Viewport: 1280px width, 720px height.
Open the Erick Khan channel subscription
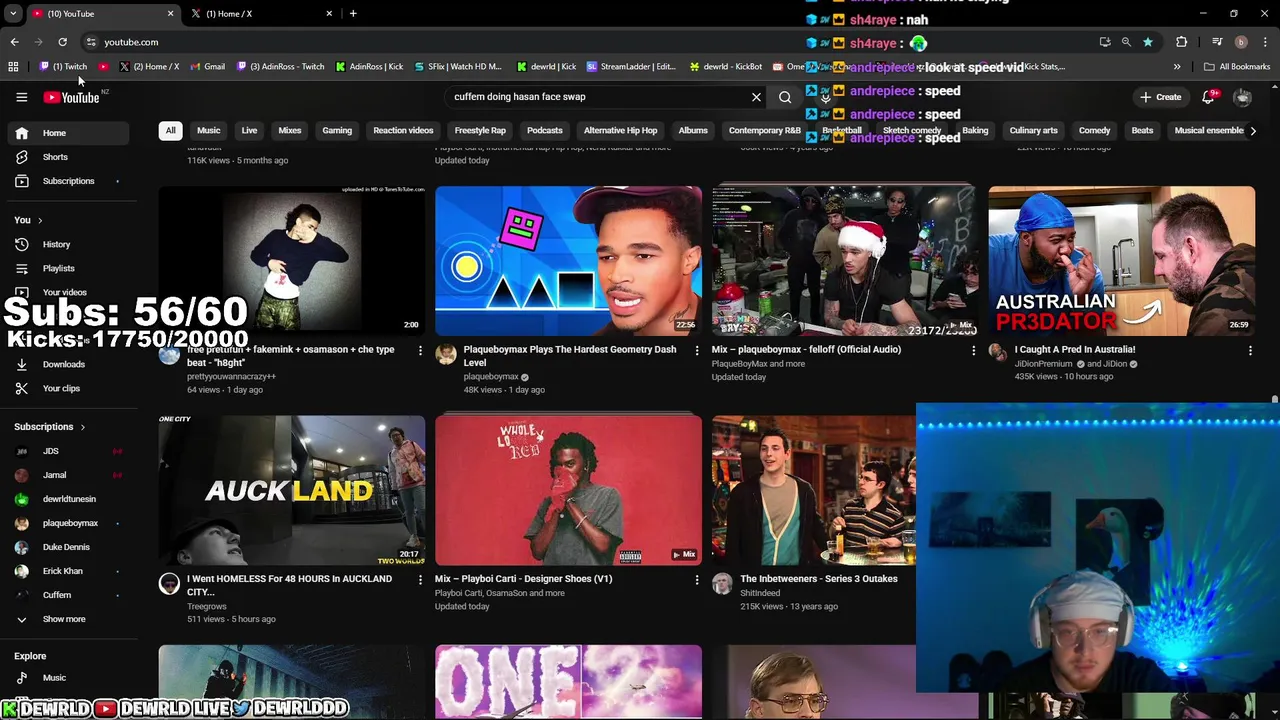68,571
